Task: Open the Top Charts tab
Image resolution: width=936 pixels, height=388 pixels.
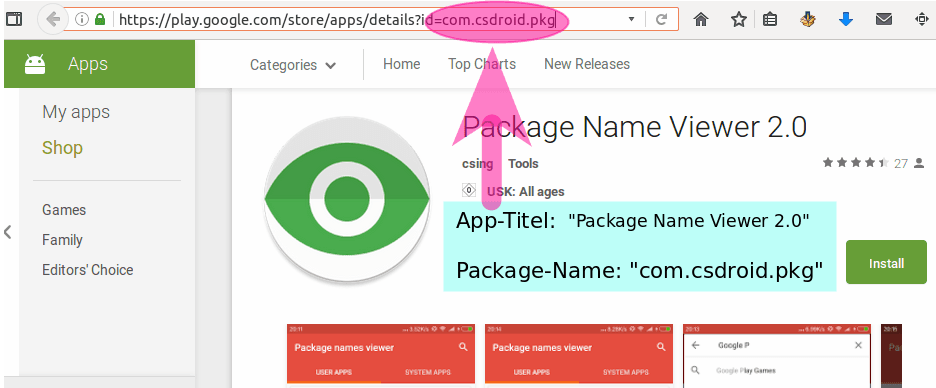Action: tap(482, 64)
